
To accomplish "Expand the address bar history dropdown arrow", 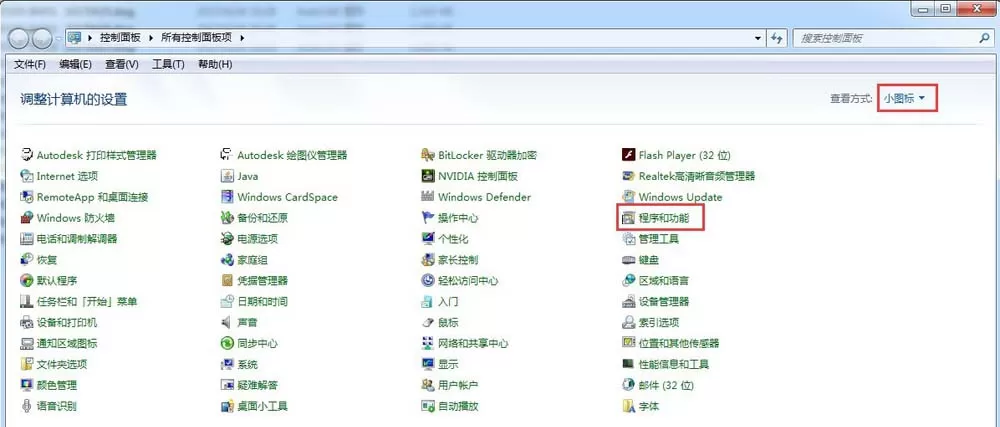I will (x=758, y=38).
